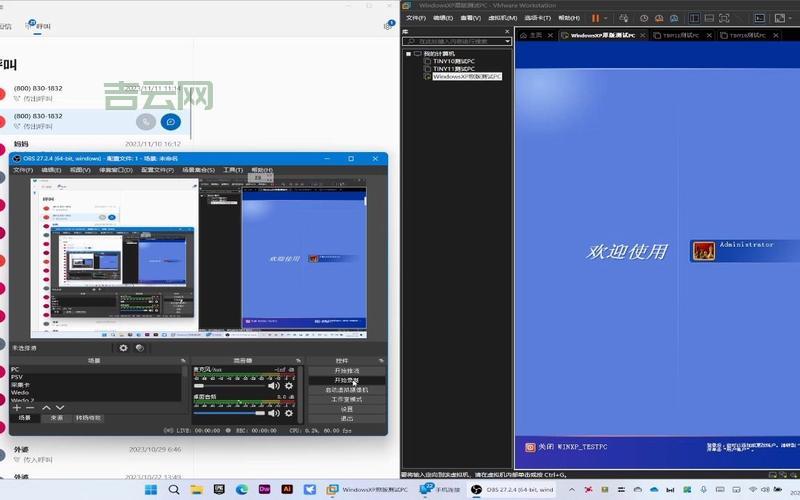Adjust microphone/Aux volume slider
This screenshot has height=500, width=800.
[230, 386]
